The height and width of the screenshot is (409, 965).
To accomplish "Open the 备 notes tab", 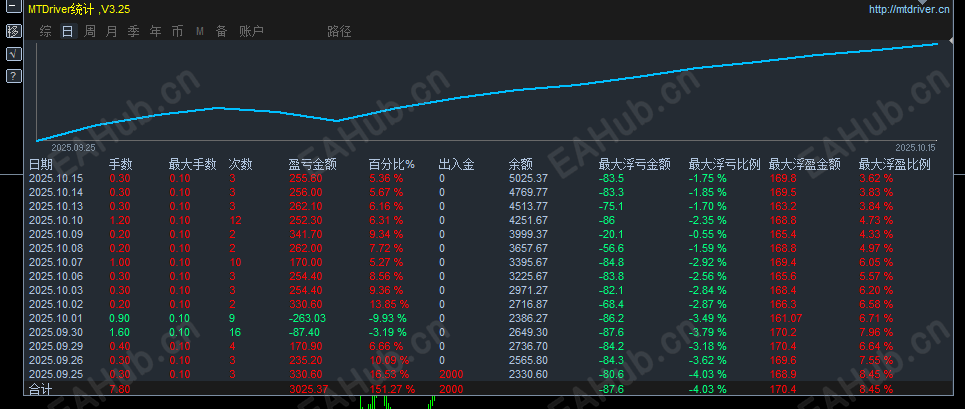I will pos(222,31).
